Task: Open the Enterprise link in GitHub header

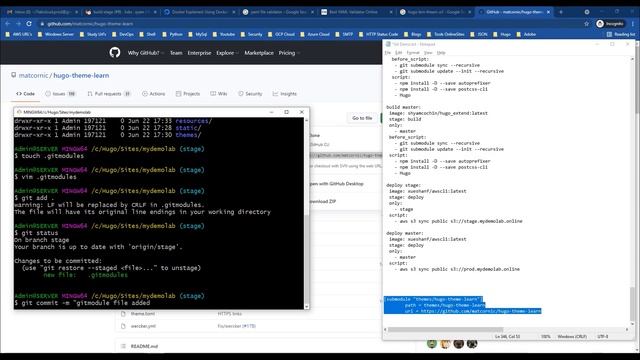Action: tap(199, 53)
